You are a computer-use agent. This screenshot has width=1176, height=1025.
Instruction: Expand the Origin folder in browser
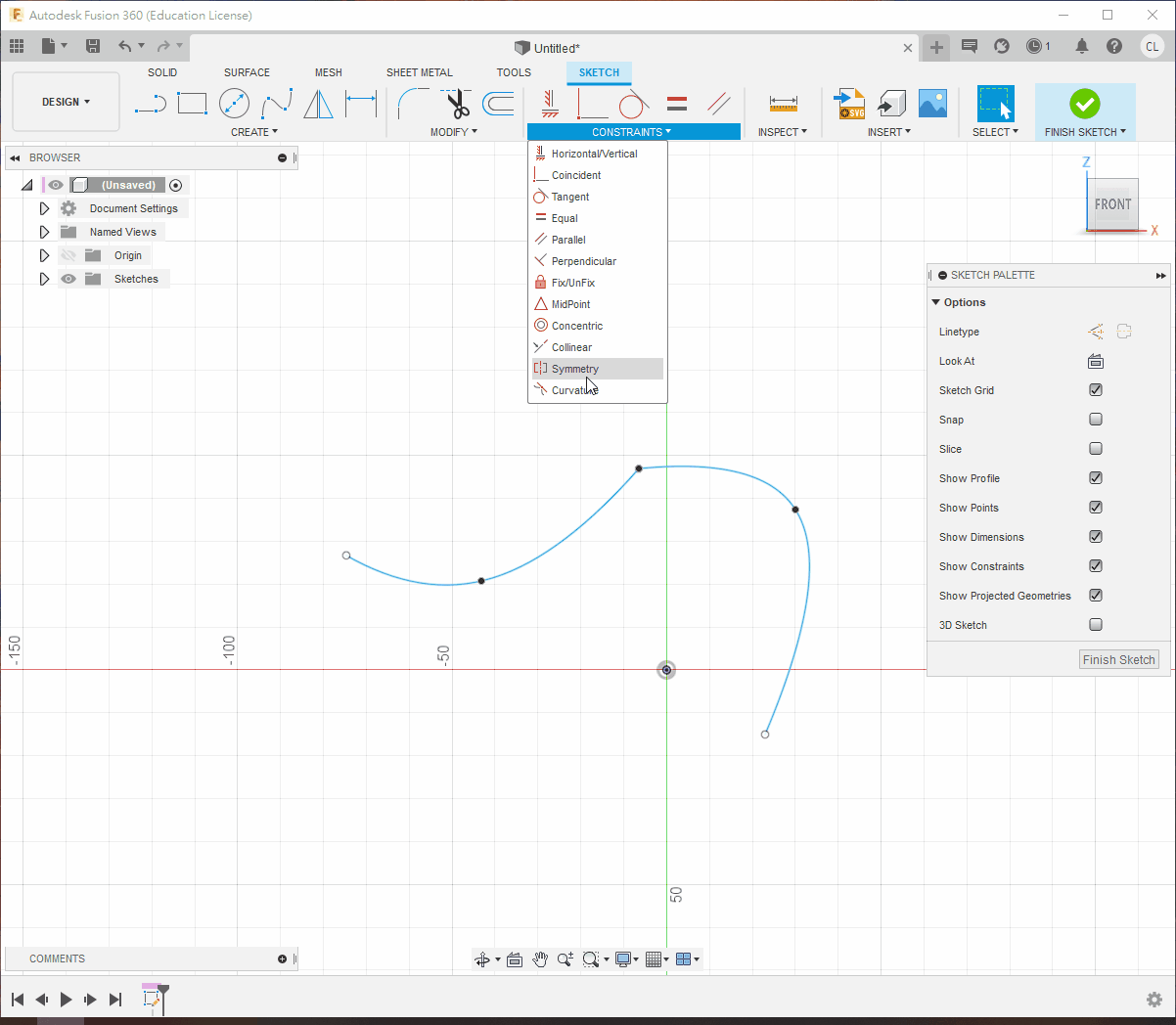click(x=44, y=255)
